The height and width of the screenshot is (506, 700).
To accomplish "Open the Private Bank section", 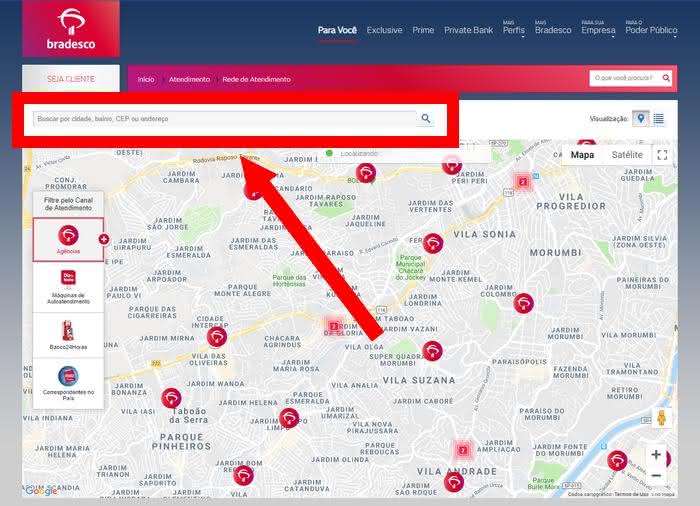I will click(x=468, y=30).
